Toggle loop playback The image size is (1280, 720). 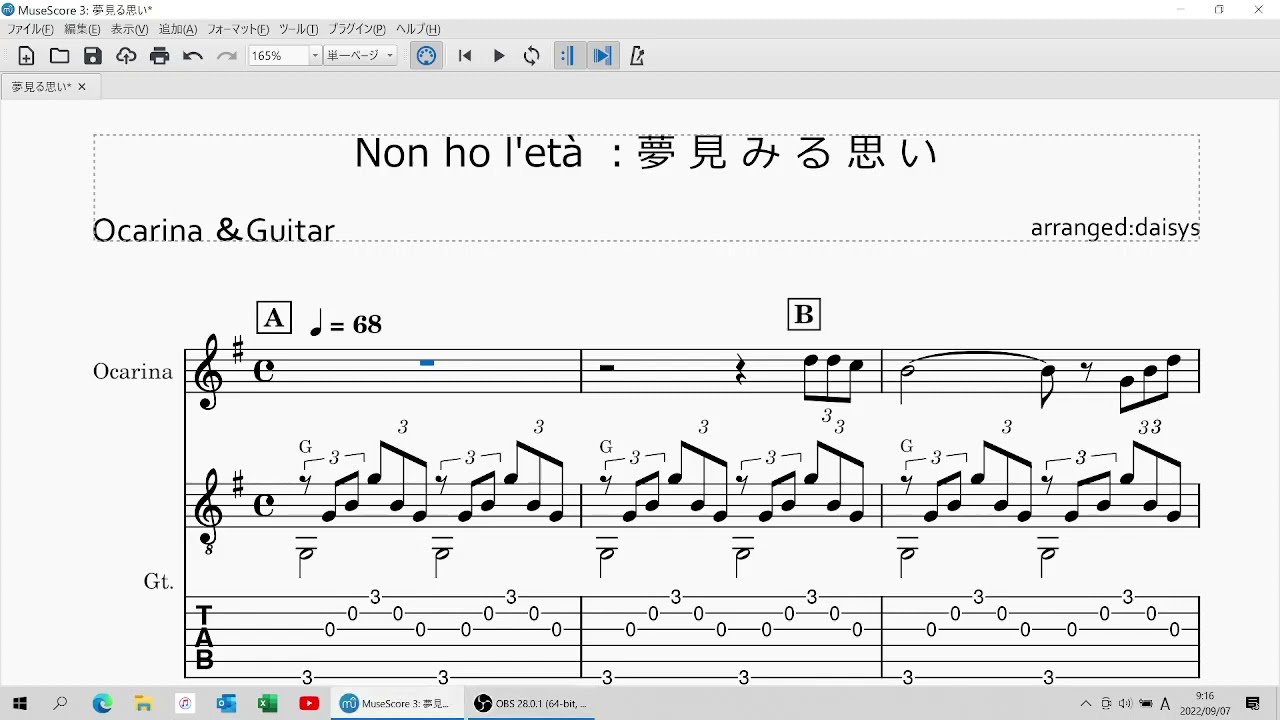(x=532, y=56)
